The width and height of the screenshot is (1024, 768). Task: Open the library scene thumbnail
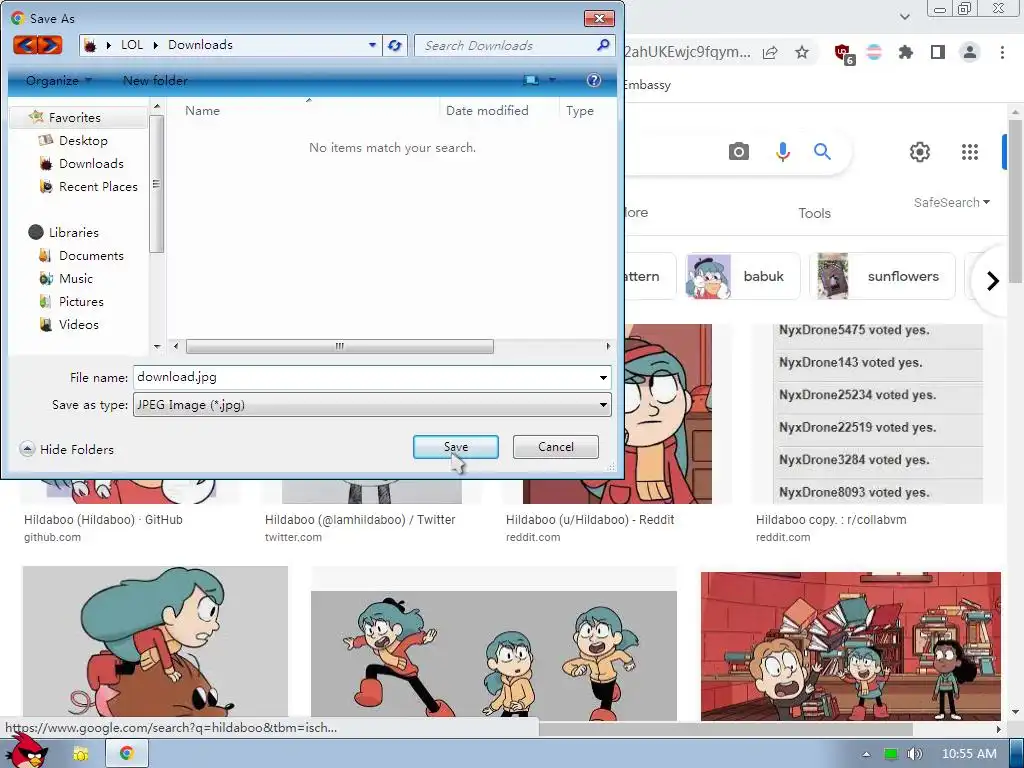(850, 647)
